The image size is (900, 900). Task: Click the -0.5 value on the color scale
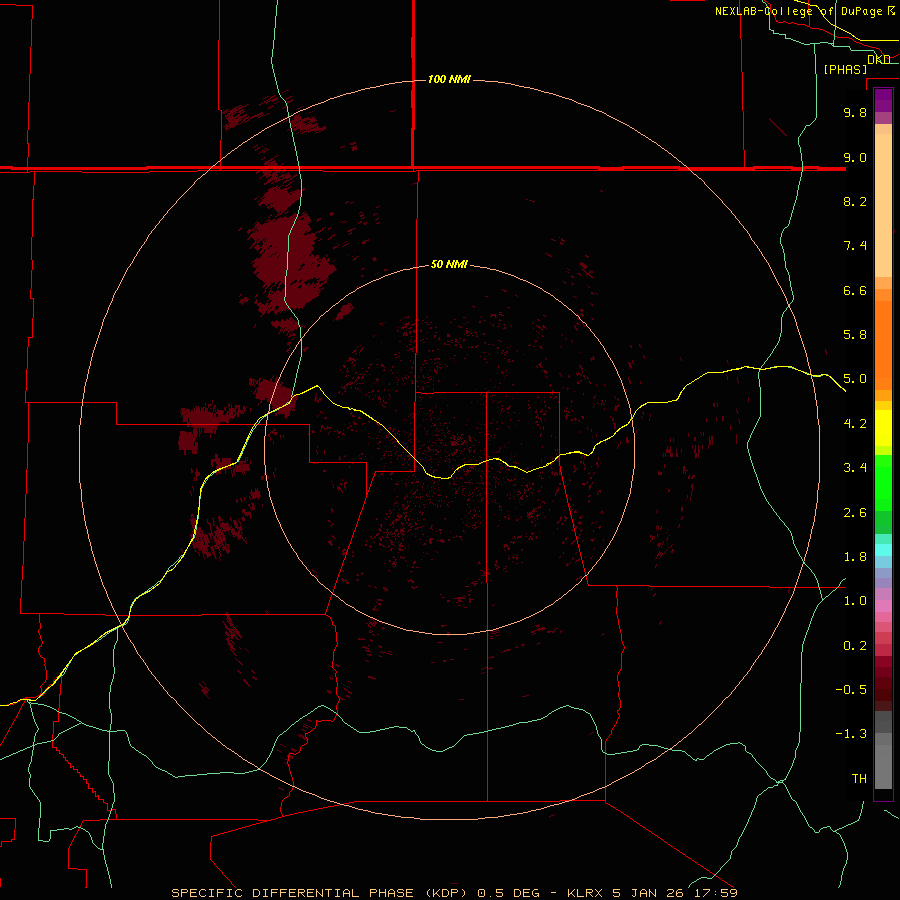pyautogui.click(x=851, y=690)
